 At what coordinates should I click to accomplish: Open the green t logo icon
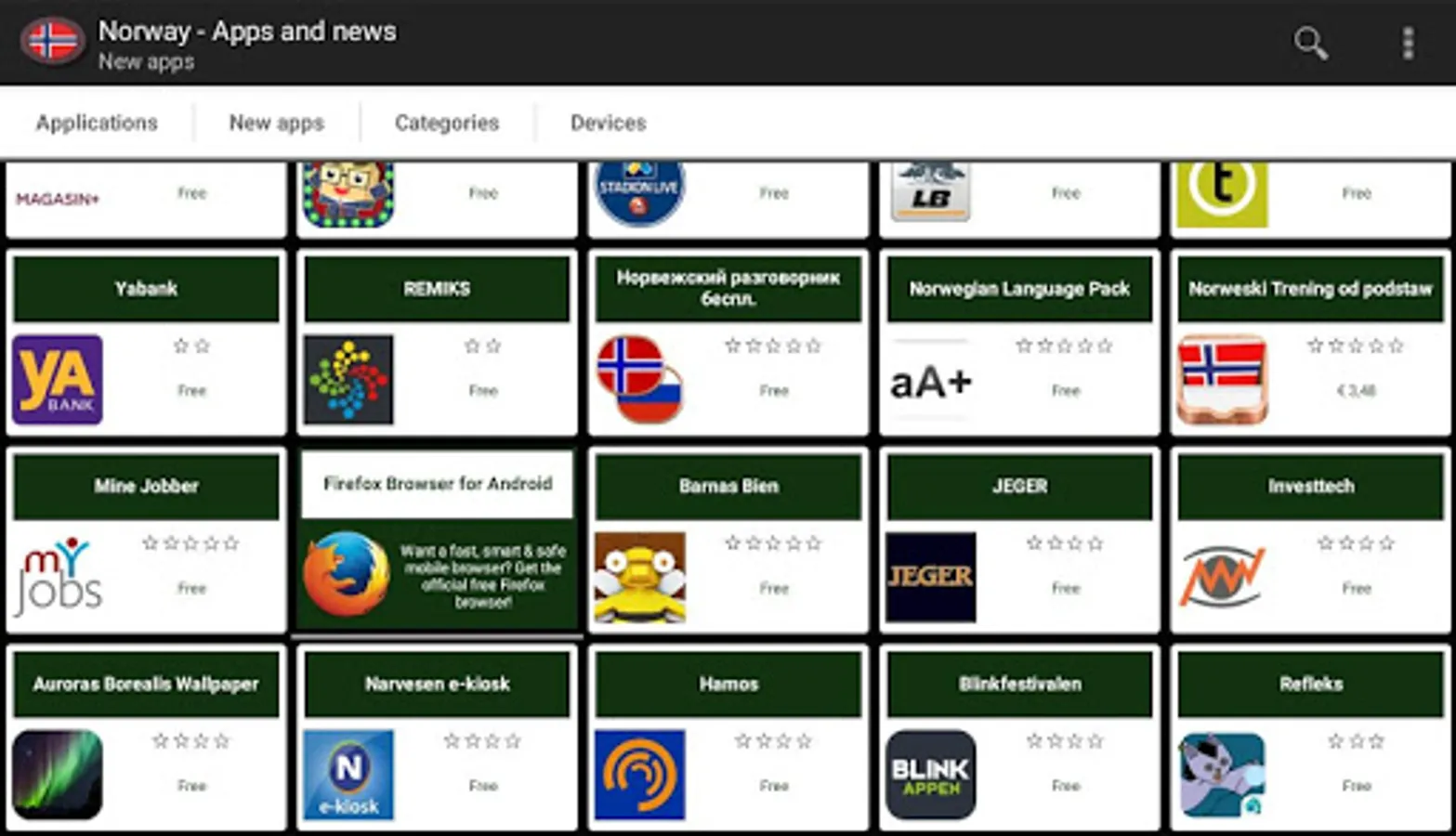pyautogui.click(x=1222, y=194)
